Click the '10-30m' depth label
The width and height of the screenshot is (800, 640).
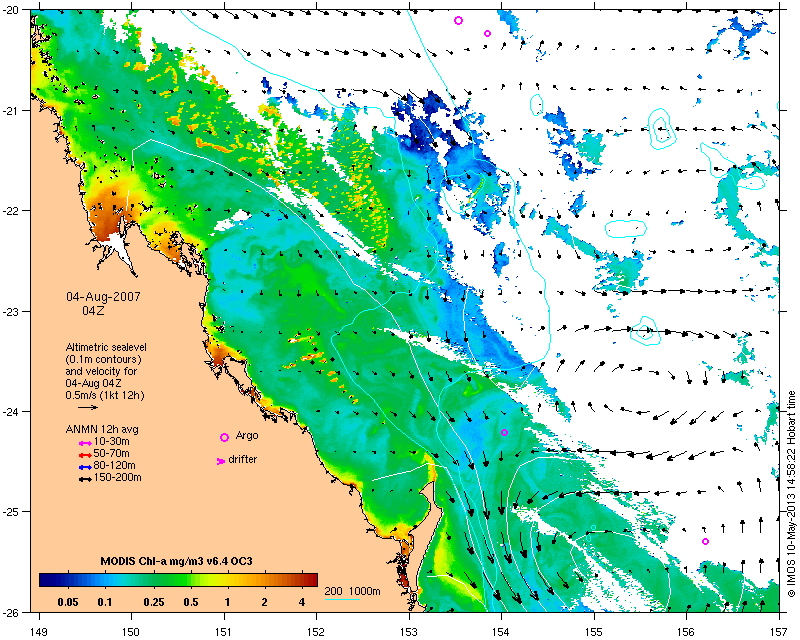click(x=112, y=442)
